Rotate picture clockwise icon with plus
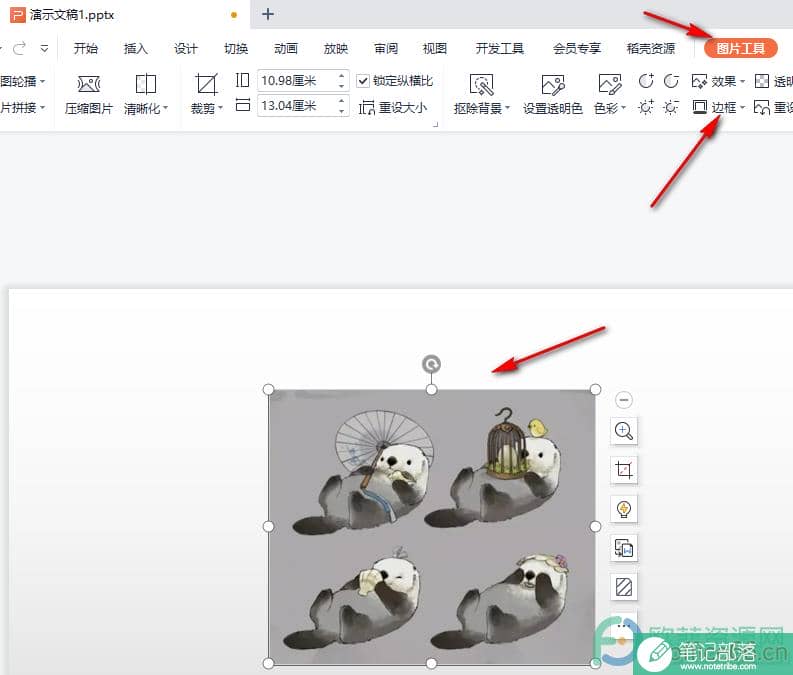The height and width of the screenshot is (675, 793). (646, 81)
